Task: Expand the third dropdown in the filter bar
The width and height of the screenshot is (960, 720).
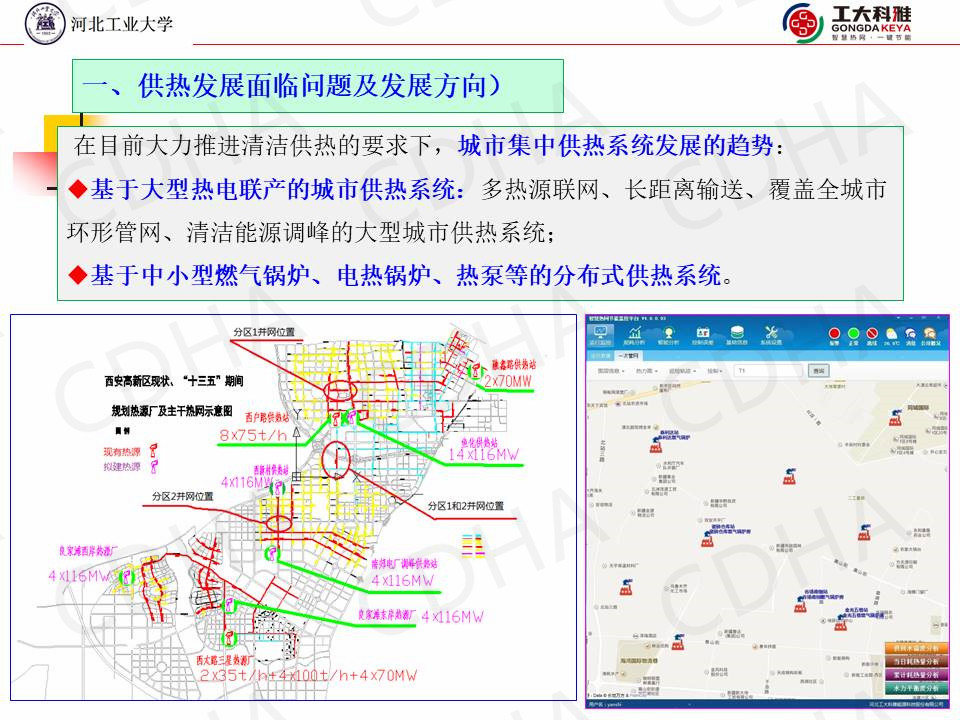Action: (x=682, y=370)
